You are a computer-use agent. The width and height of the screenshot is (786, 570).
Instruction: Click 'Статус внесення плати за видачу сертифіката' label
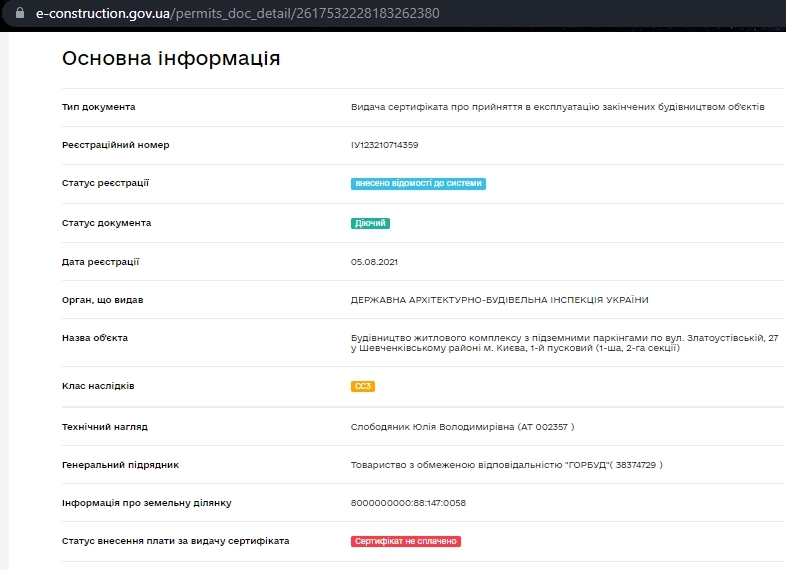[175, 541]
